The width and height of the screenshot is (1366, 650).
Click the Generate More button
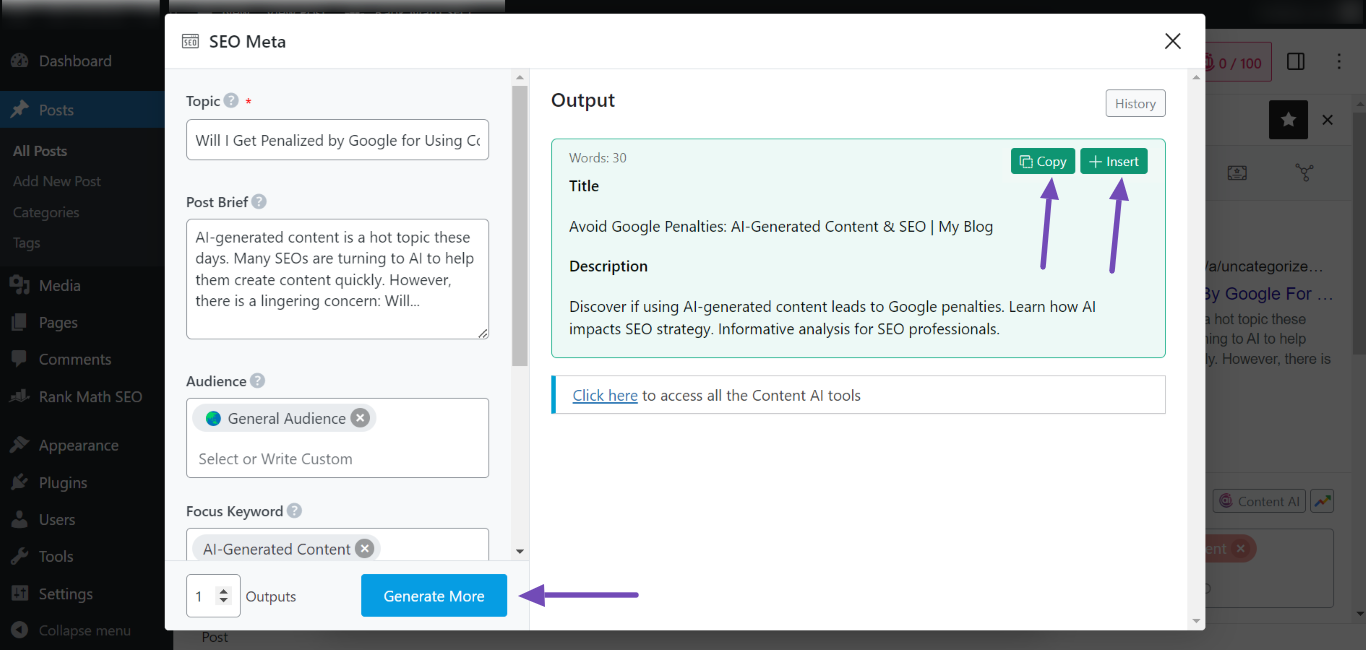(434, 596)
